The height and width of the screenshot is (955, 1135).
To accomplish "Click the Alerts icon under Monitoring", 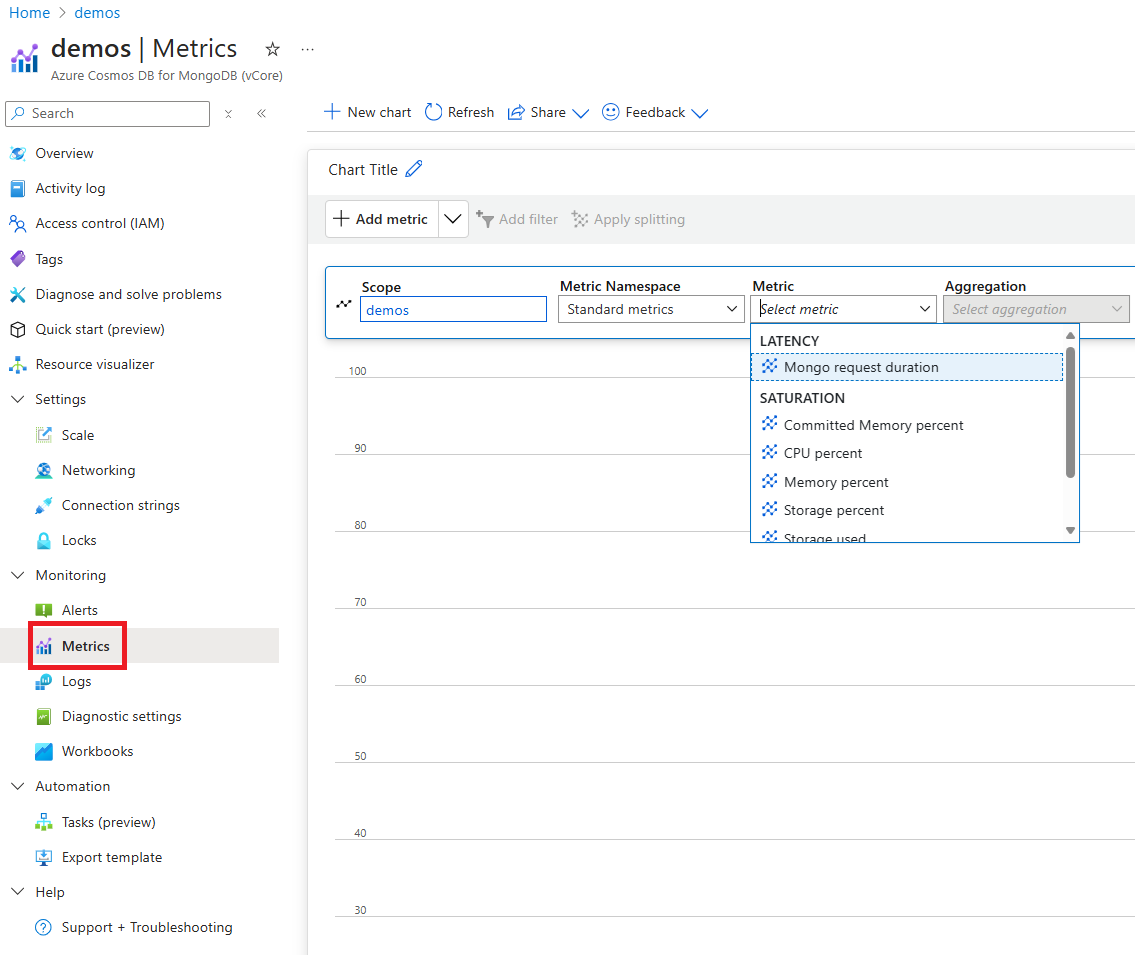I will coord(45,610).
